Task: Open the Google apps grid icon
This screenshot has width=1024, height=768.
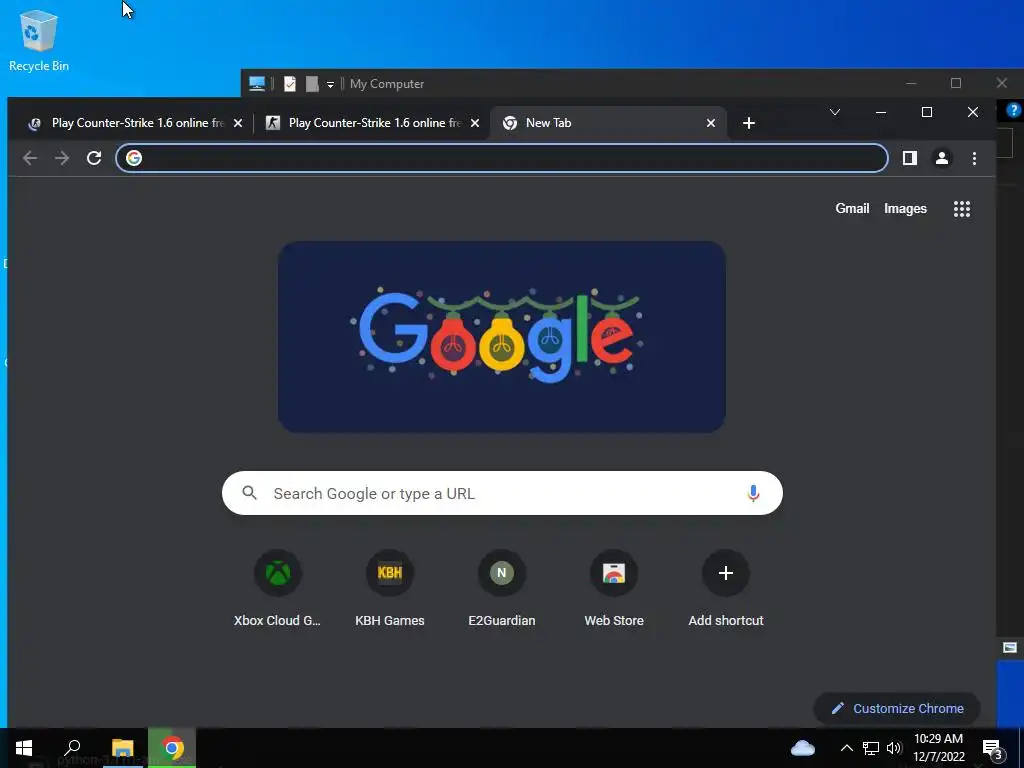Action: [961, 209]
